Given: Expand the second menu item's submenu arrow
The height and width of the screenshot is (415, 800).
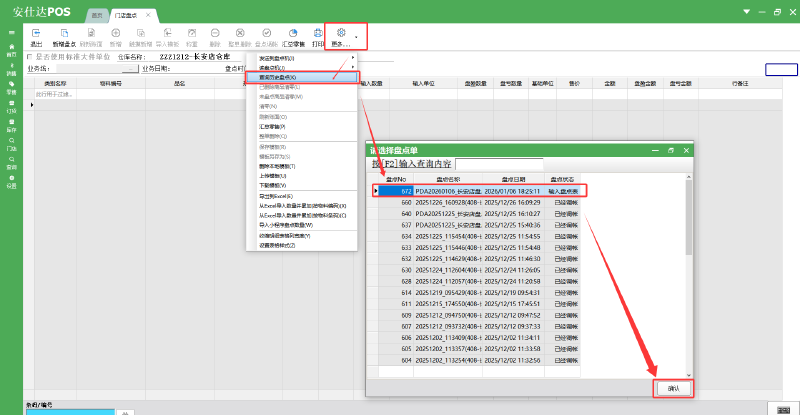Looking at the screenshot, I should (x=353, y=67).
